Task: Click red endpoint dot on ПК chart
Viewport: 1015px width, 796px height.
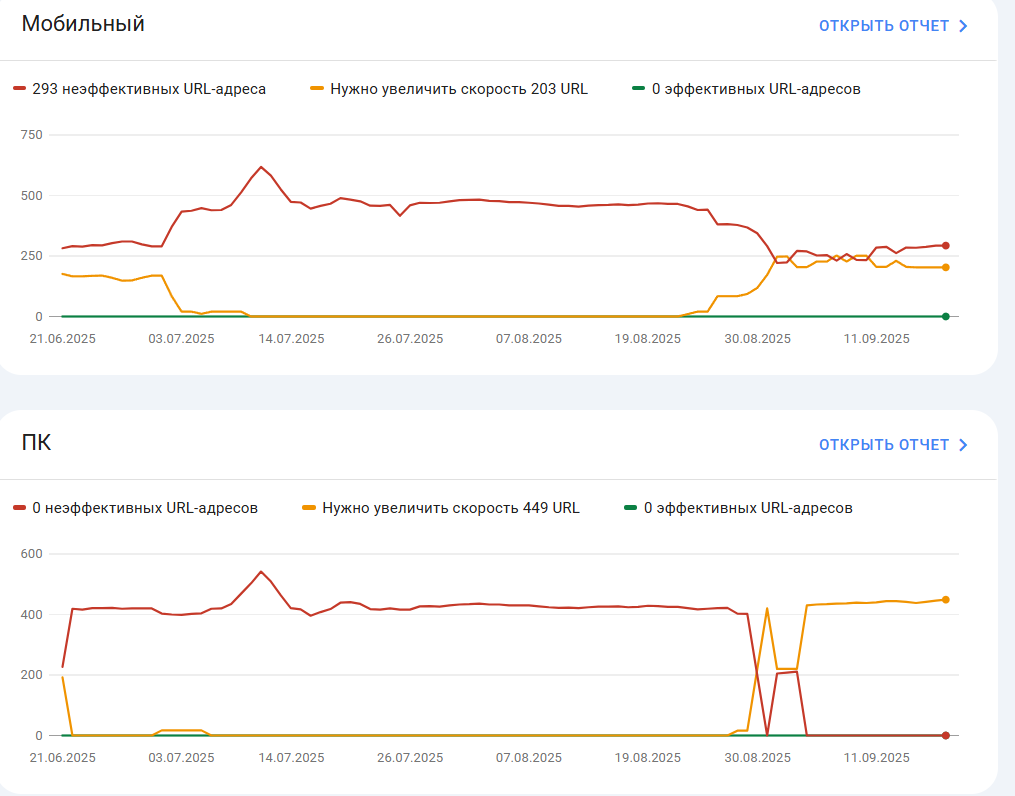Action: tap(946, 736)
